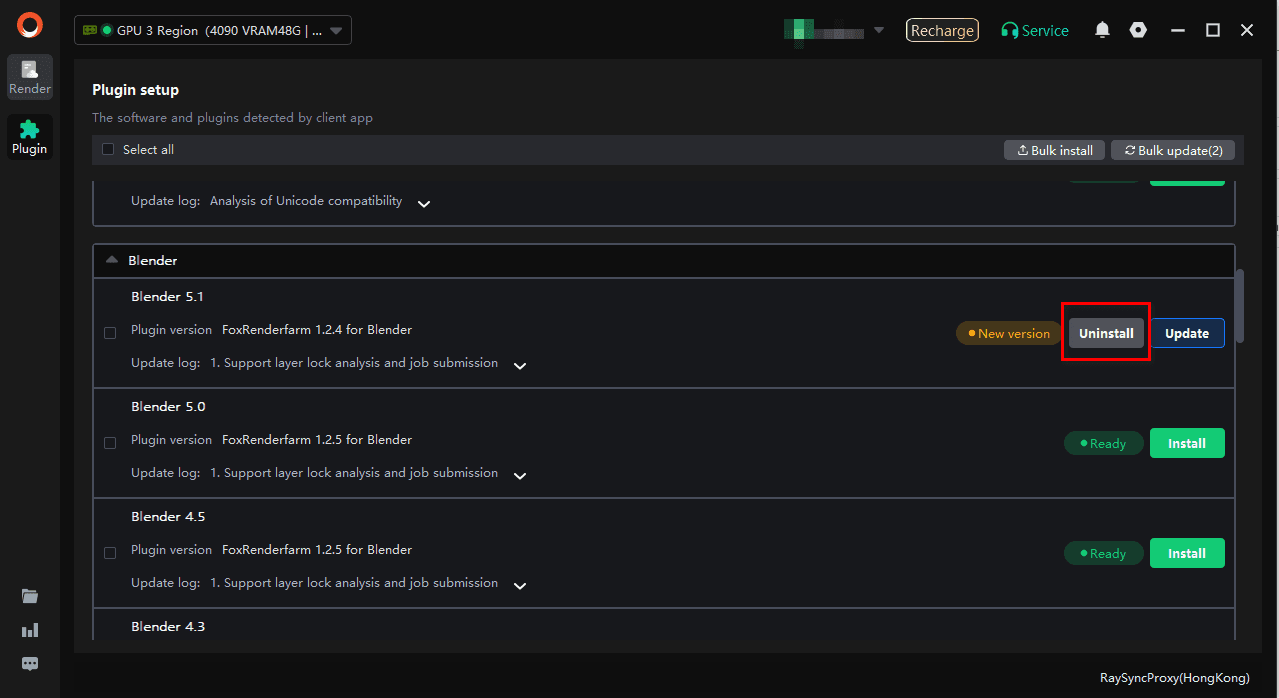The height and width of the screenshot is (698, 1279).
Task: Click the plugin list vertical scrollbar
Action: [1240, 306]
